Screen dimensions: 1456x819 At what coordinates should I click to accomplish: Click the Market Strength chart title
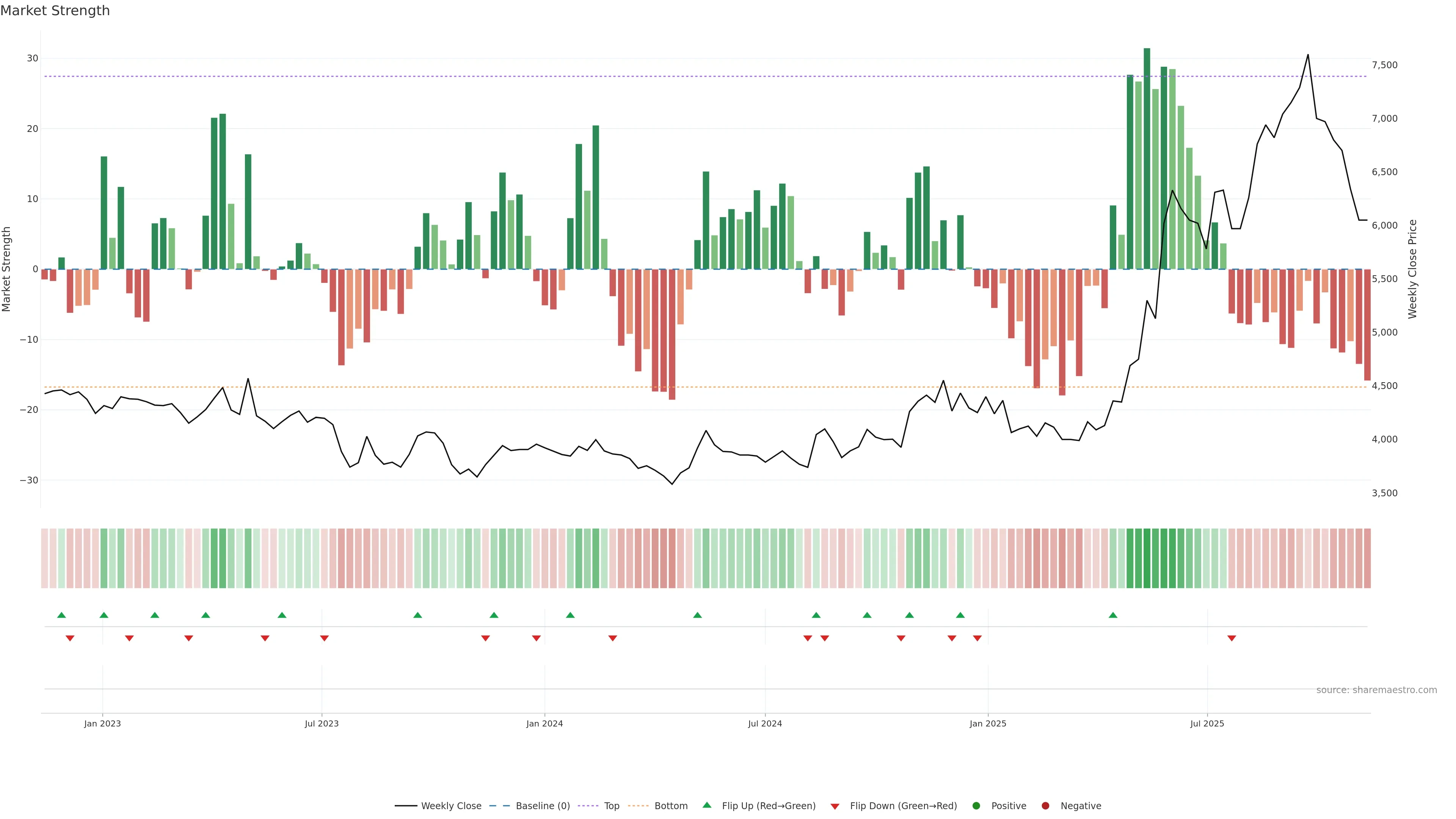[x=55, y=11]
